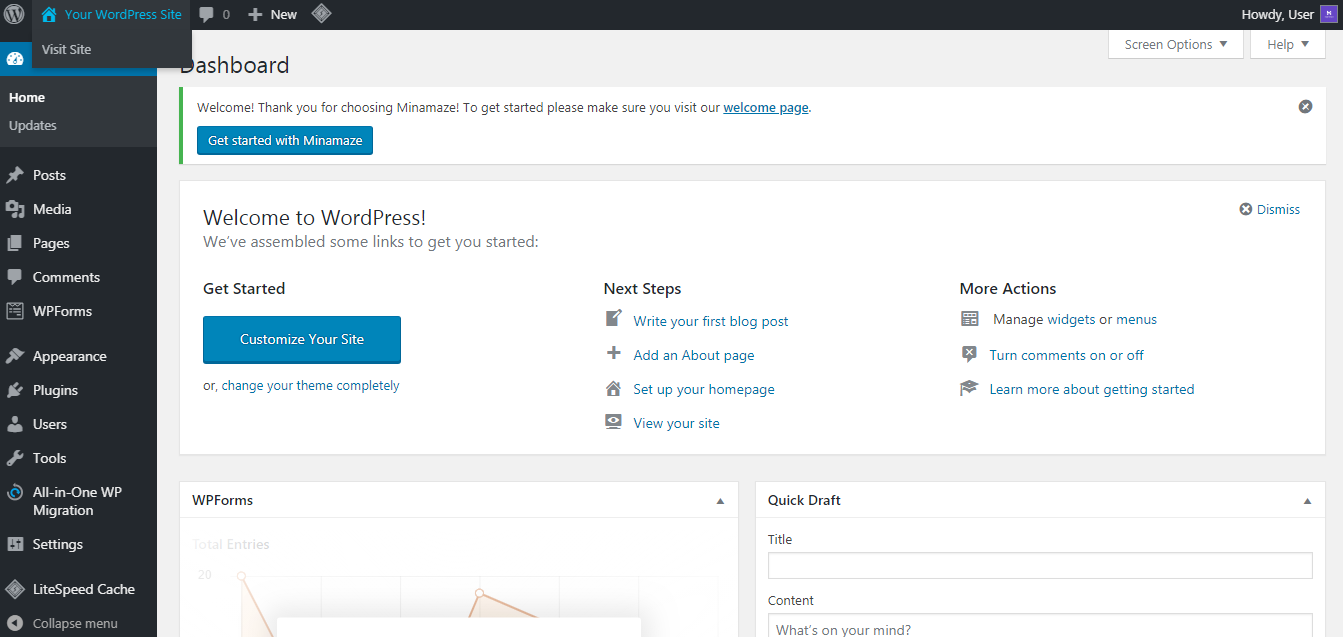This screenshot has width=1343, height=637.
Task: Collapse the Quick Draft panel
Action: tap(1306, 500)
